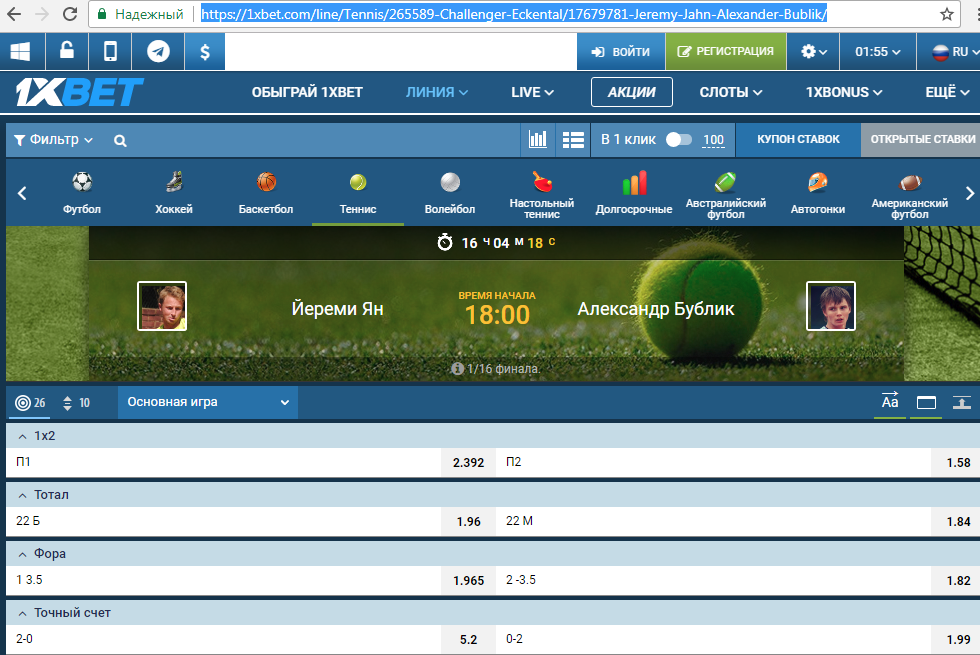This screenshot has height=655, width=980.
Task: Go to 1XBET logo homepage
Action: [79, 92]
